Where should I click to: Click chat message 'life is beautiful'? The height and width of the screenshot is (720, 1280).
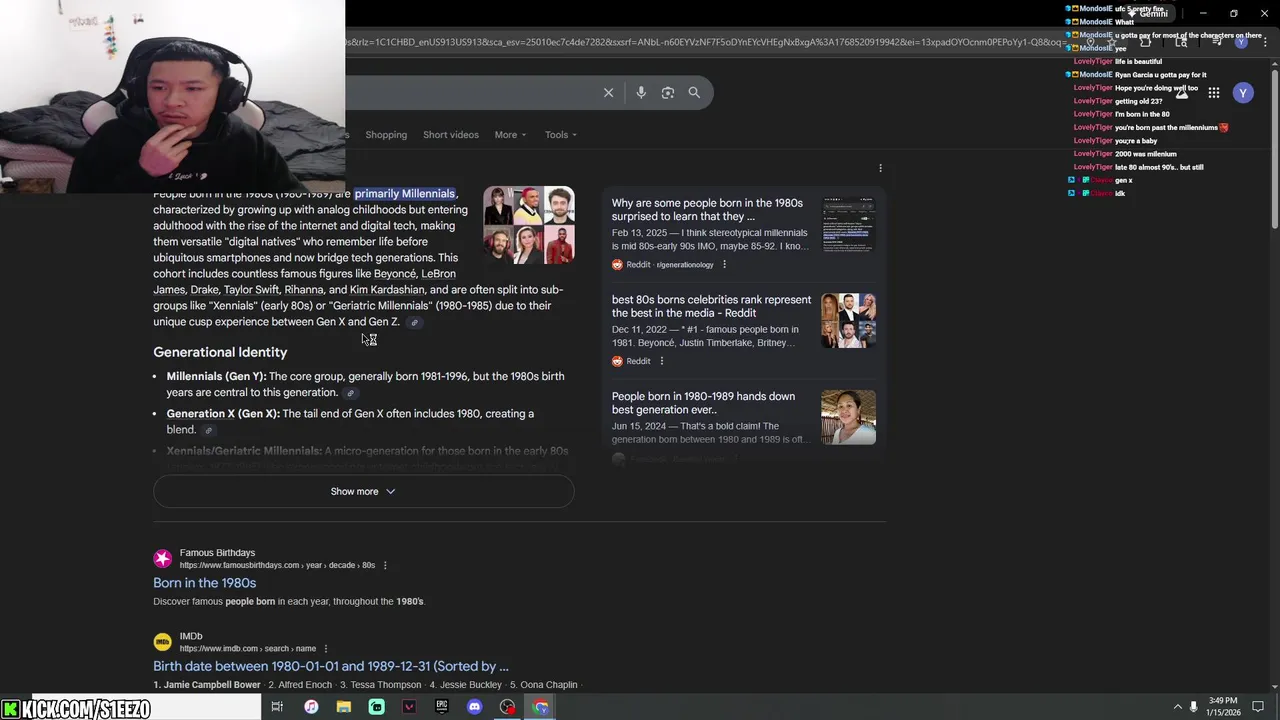1138,62
